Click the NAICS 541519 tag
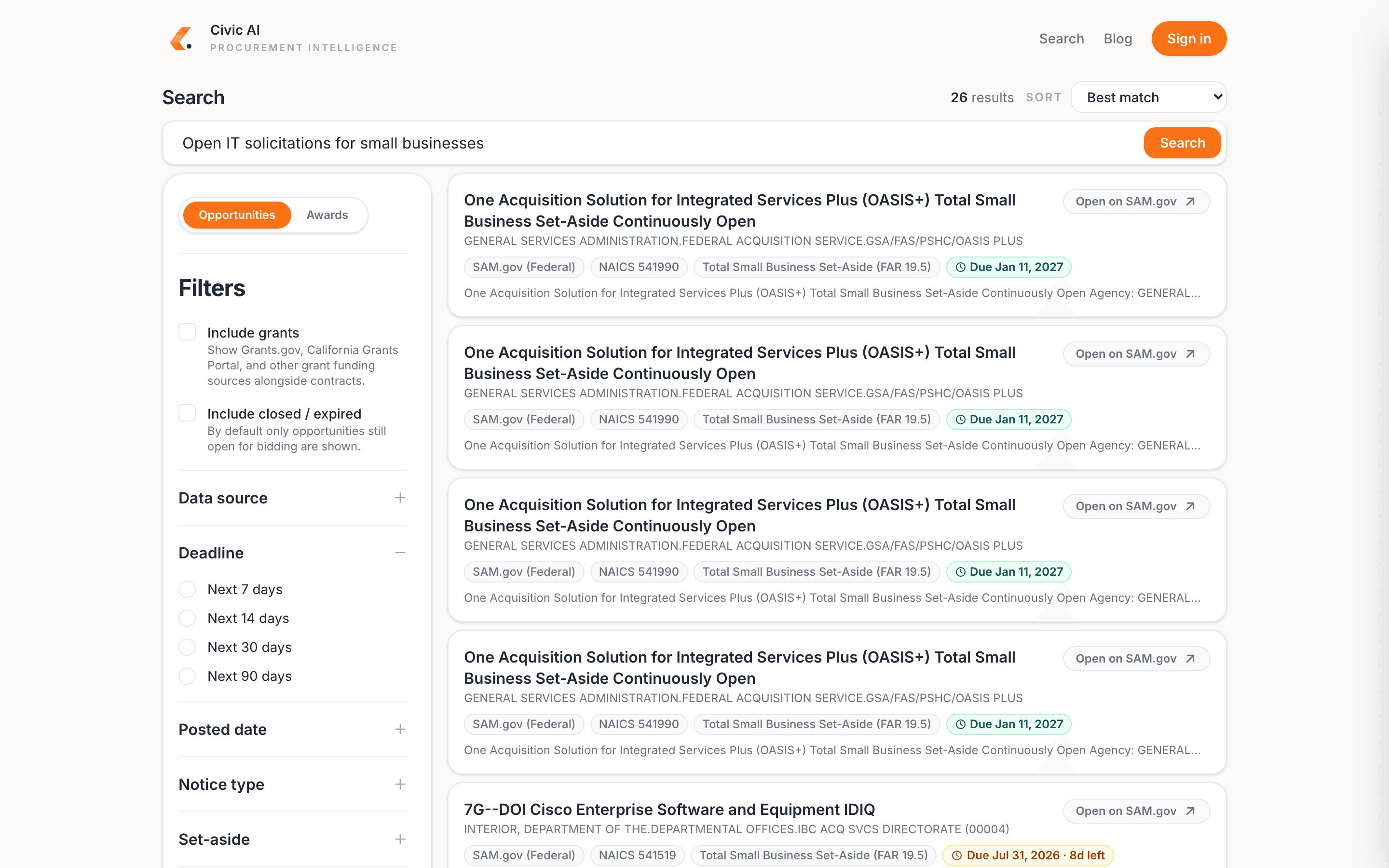Image resolution: width=1389 pixels, height=868 pixels. click(x=637, y=855)
